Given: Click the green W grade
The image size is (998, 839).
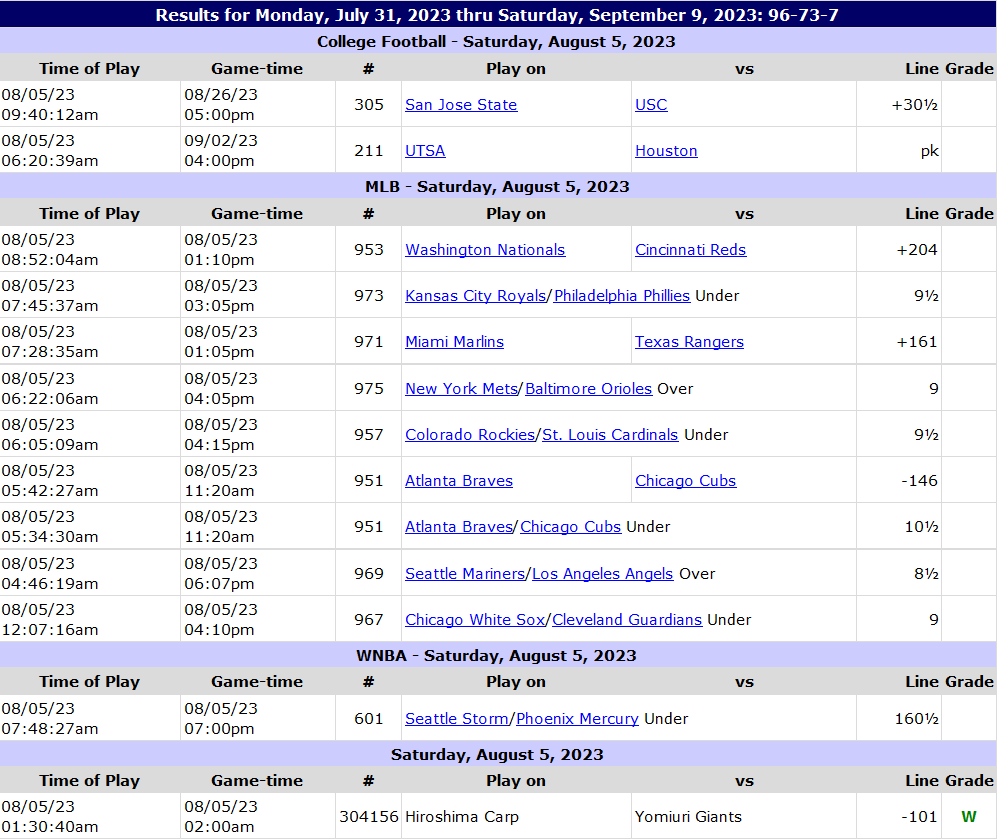Looking at the screenshot, I should (969, 817).
